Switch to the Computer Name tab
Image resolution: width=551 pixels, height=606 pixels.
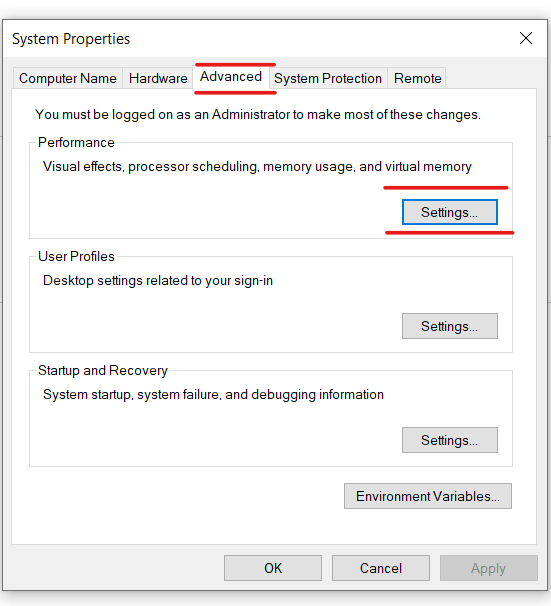pyautogui.click(x=68, y=78)
